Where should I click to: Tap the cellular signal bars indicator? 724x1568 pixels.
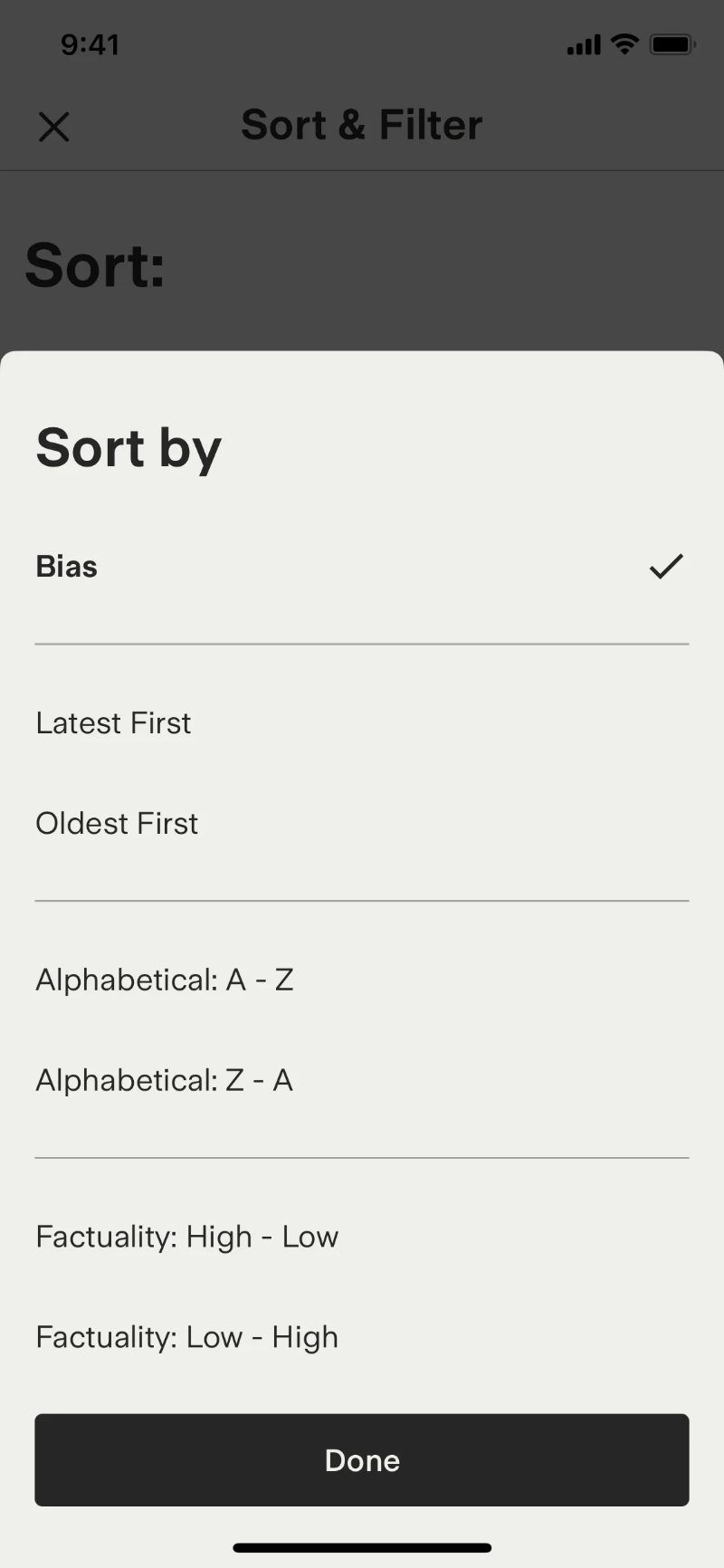[x=582, y=43]
